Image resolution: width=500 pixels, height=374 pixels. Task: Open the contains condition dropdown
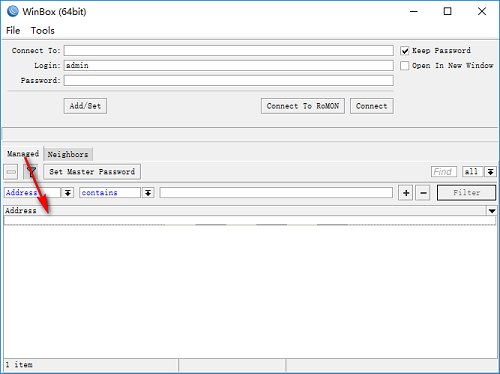pyautogui.click(x=148, y=193)
